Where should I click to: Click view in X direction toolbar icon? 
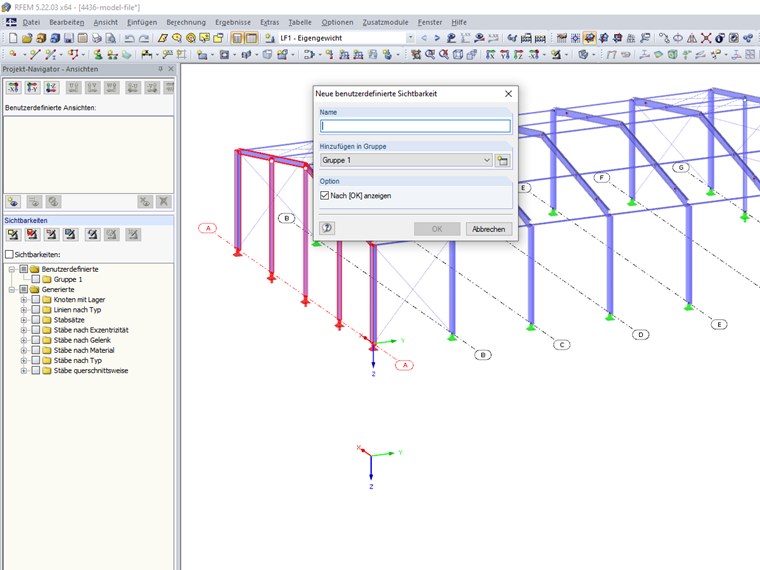[491, 54]
